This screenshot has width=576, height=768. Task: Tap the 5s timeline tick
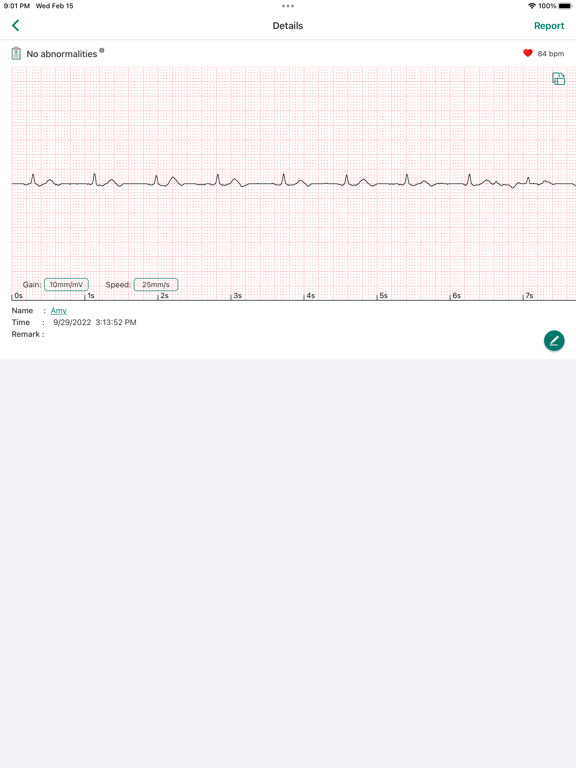[x=383, y=295]
